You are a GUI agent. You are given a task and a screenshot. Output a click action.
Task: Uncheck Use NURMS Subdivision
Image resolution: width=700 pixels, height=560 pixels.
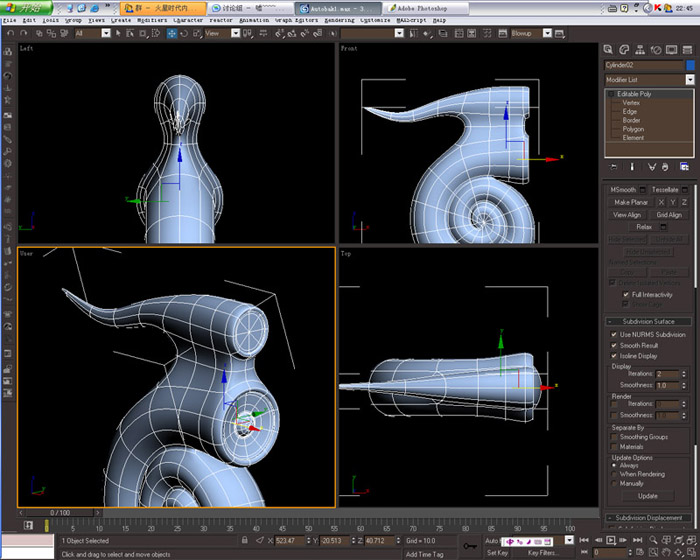click(614, 334)
